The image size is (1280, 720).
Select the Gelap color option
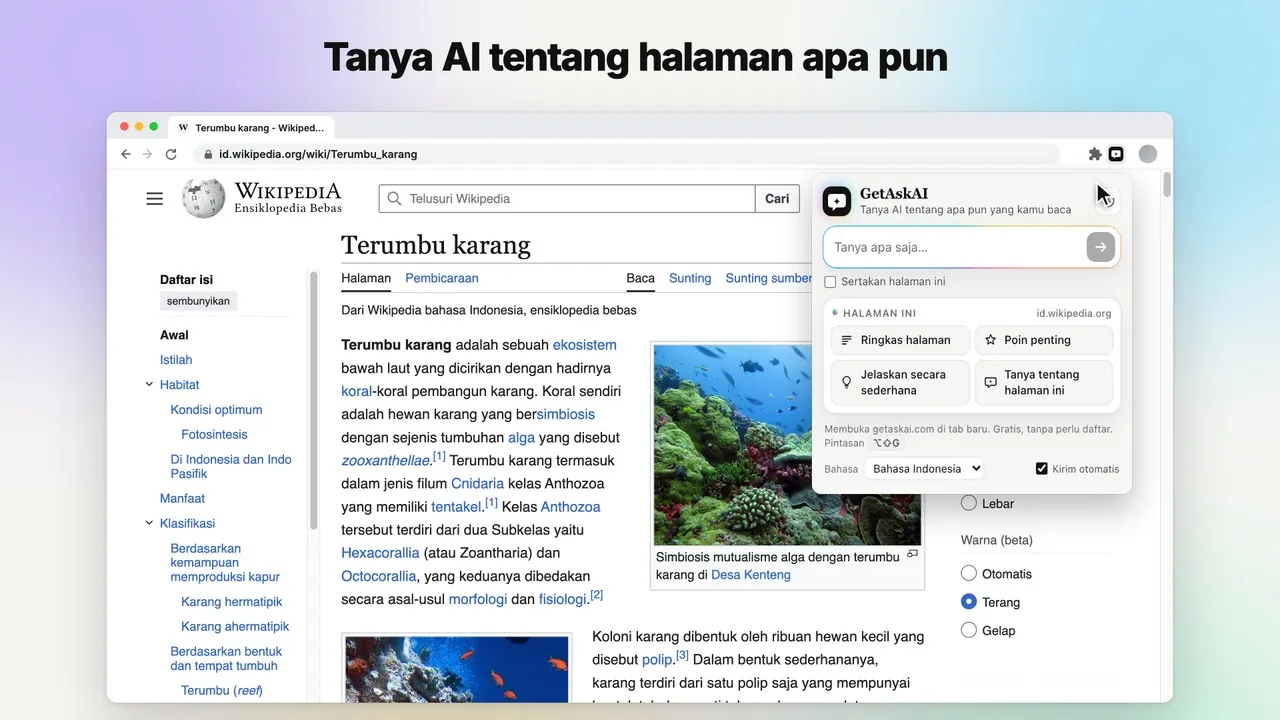968,630
